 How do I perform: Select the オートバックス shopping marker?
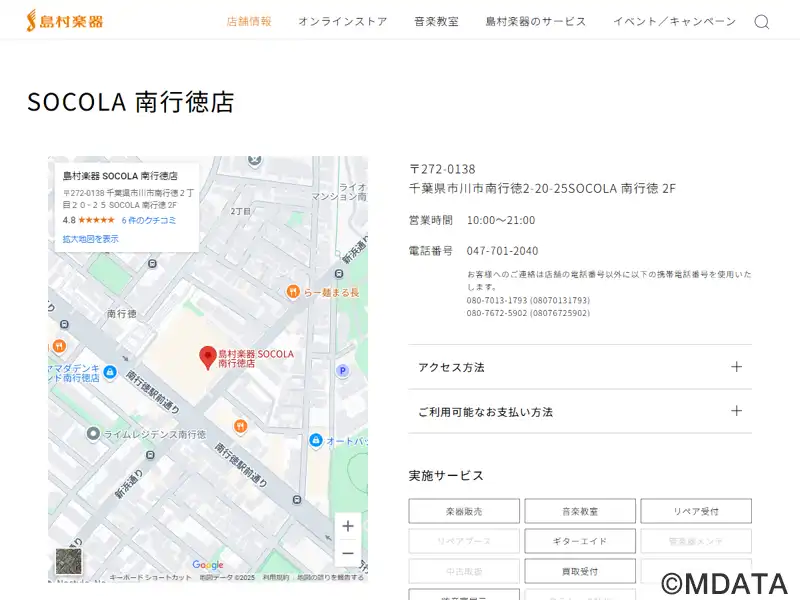click(x=316, y=440)
